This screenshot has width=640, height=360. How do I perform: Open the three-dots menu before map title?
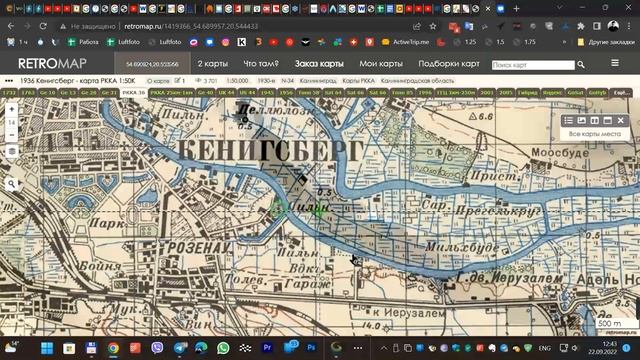(x=9, y=81)
